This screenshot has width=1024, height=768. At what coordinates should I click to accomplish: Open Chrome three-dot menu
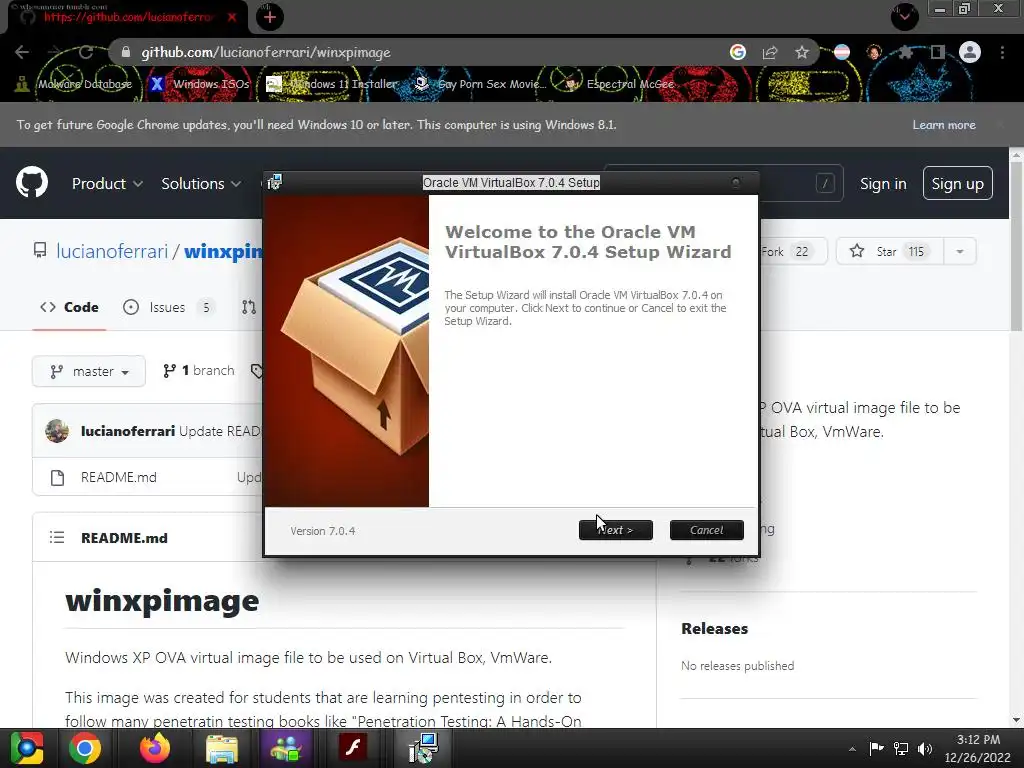[x=1002, y=52]
